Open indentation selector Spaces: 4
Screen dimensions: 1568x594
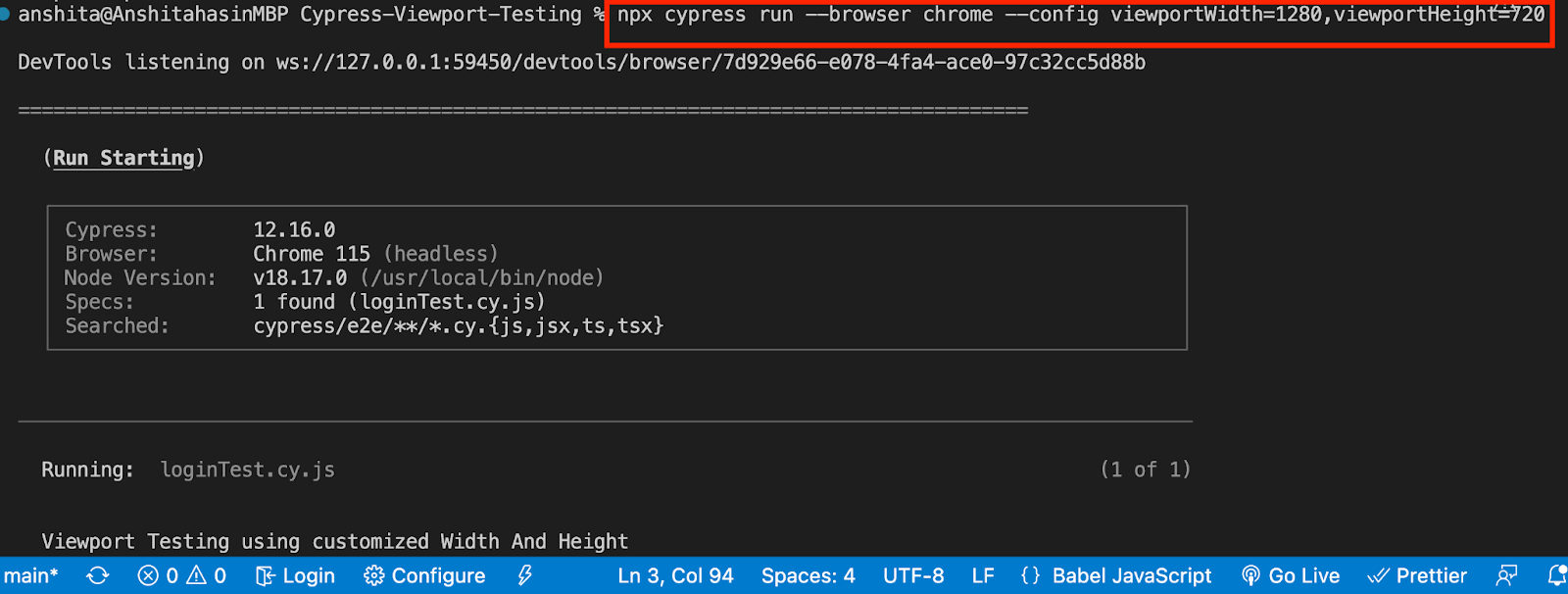pyautogui.click(x=808, y=576)
